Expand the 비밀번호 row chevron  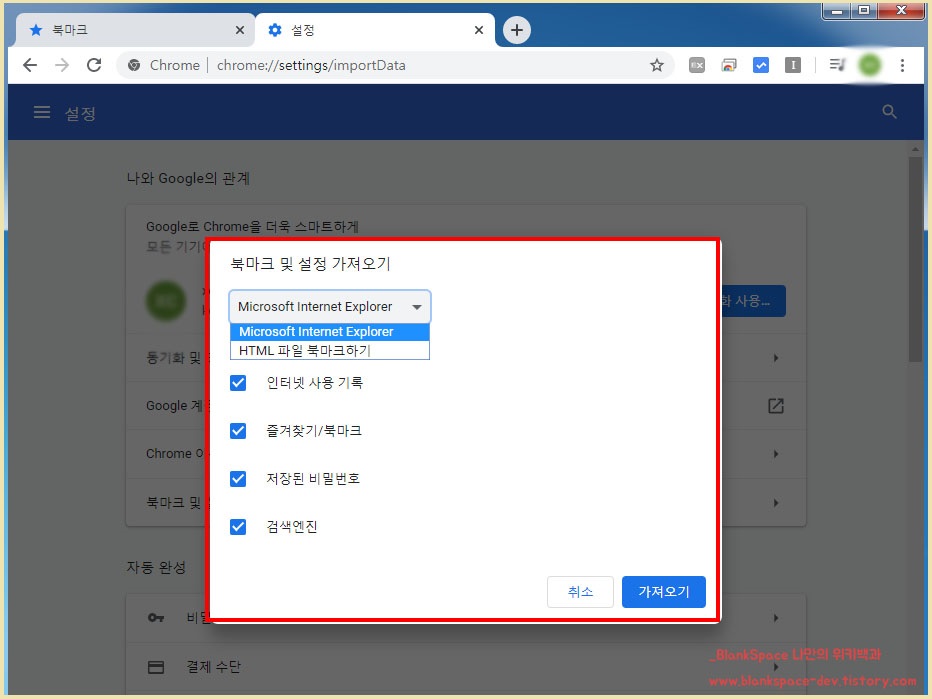click(776, 618)
